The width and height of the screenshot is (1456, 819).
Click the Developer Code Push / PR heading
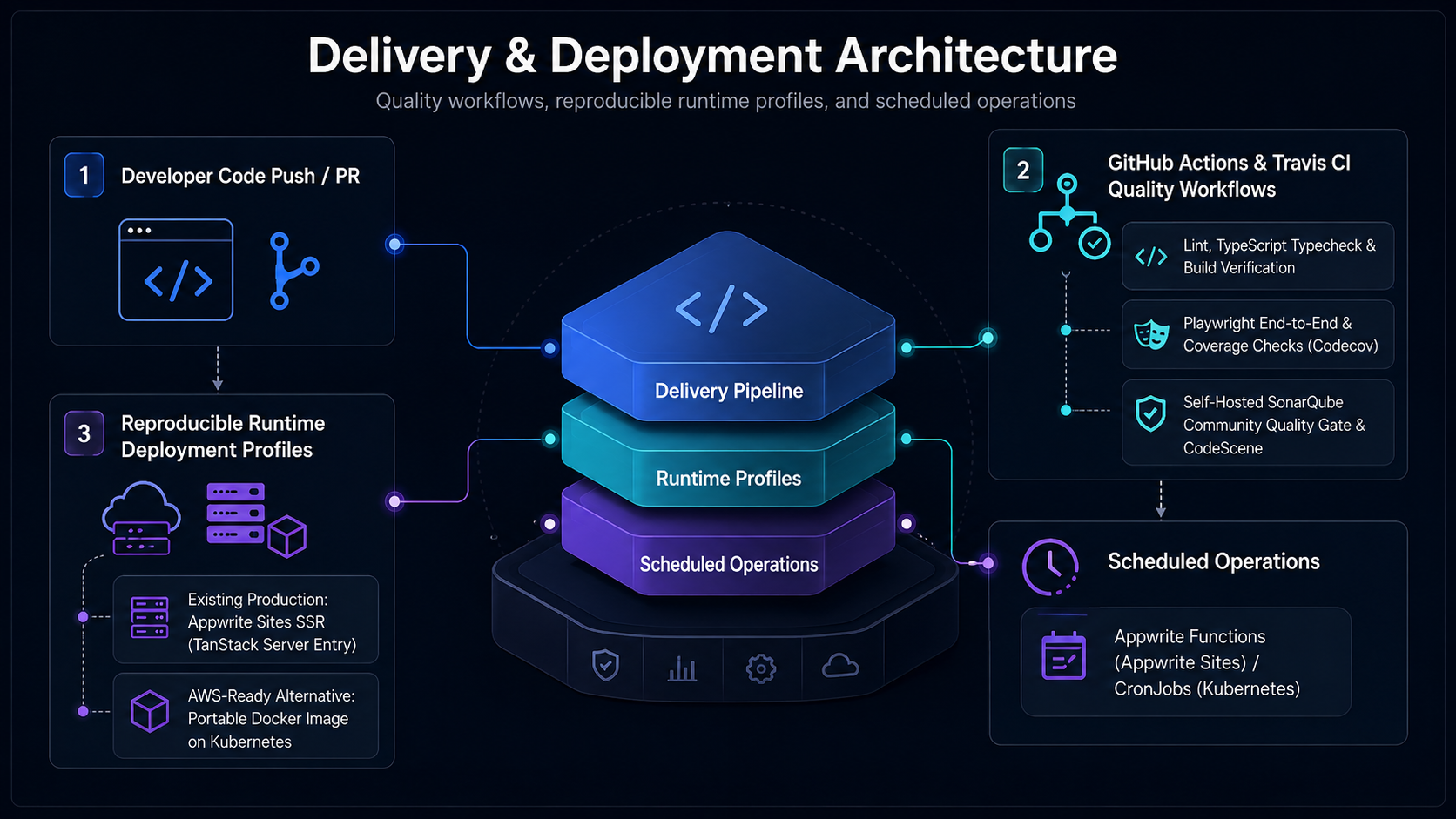coord(240,176)
